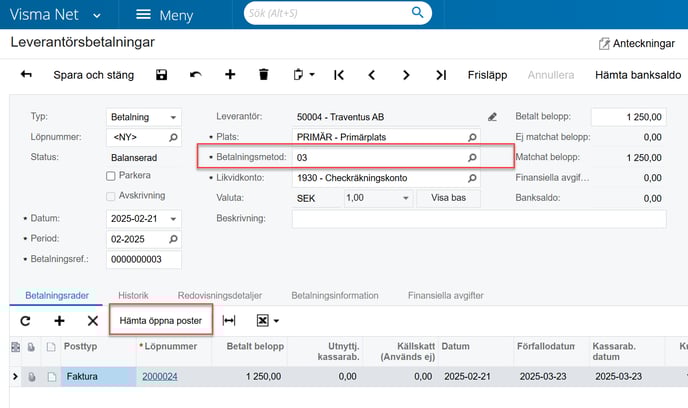This screenshot has width=688, height=408.
Task: Toggle the Avskrivning checkbox
Action: pyautogui.click(x=111, y=196)
